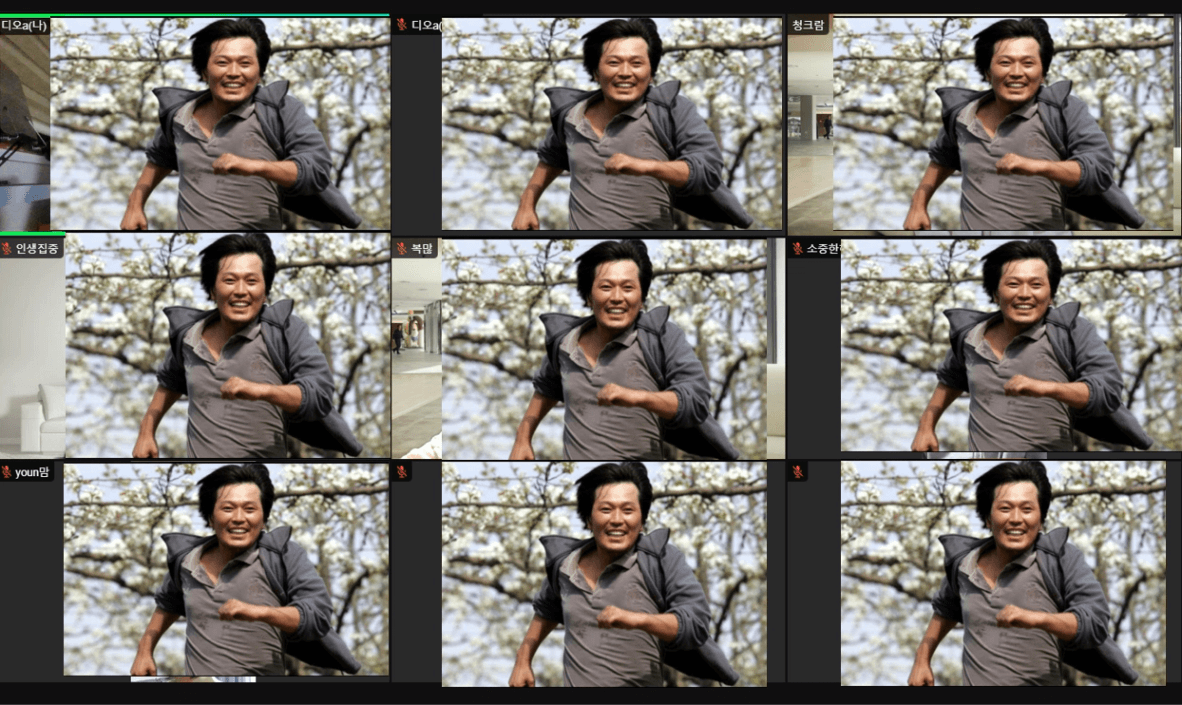Open the 인생집중 participant video tile
This screenshot has height=705, width=1182.
195,345
